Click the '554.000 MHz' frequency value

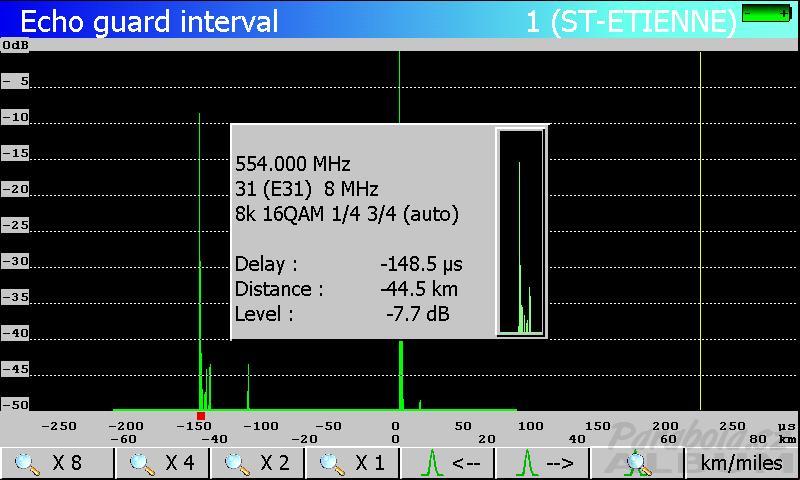(292, 164)
